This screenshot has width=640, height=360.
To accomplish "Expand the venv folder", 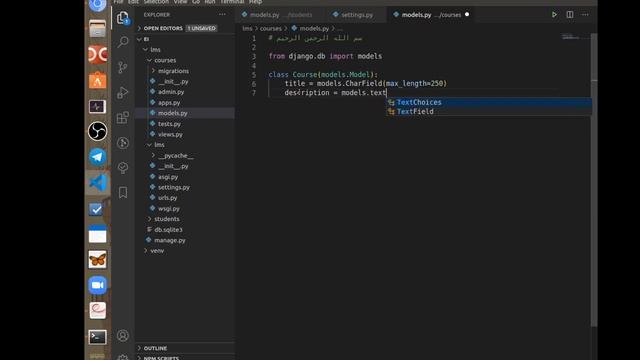I will [157, 251].
